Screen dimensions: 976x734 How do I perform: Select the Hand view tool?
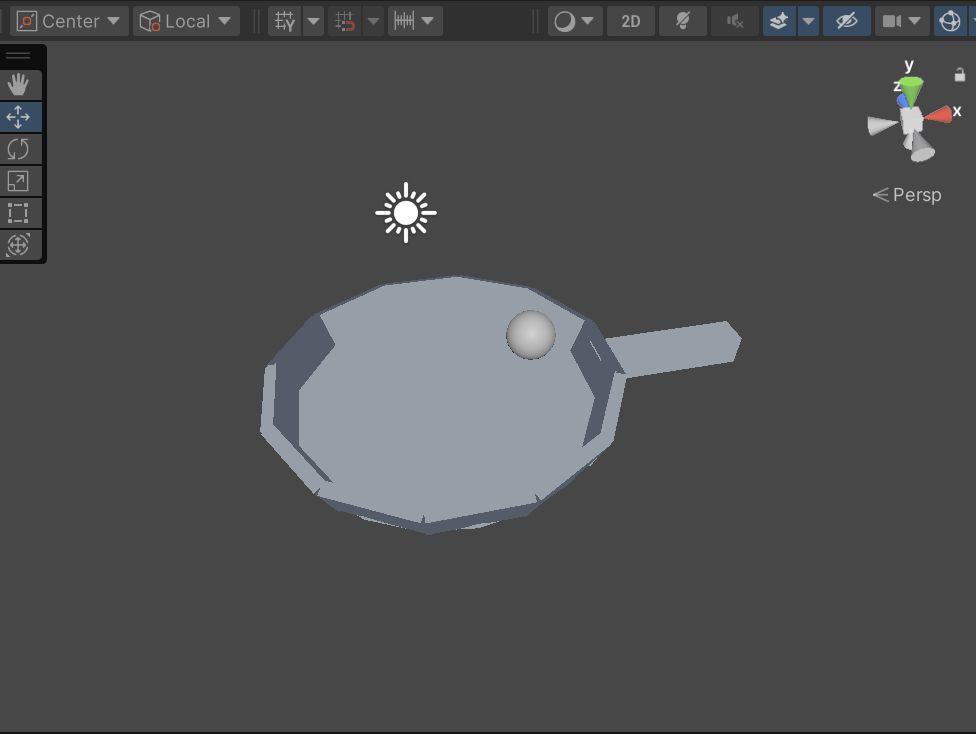click(18, 85)
